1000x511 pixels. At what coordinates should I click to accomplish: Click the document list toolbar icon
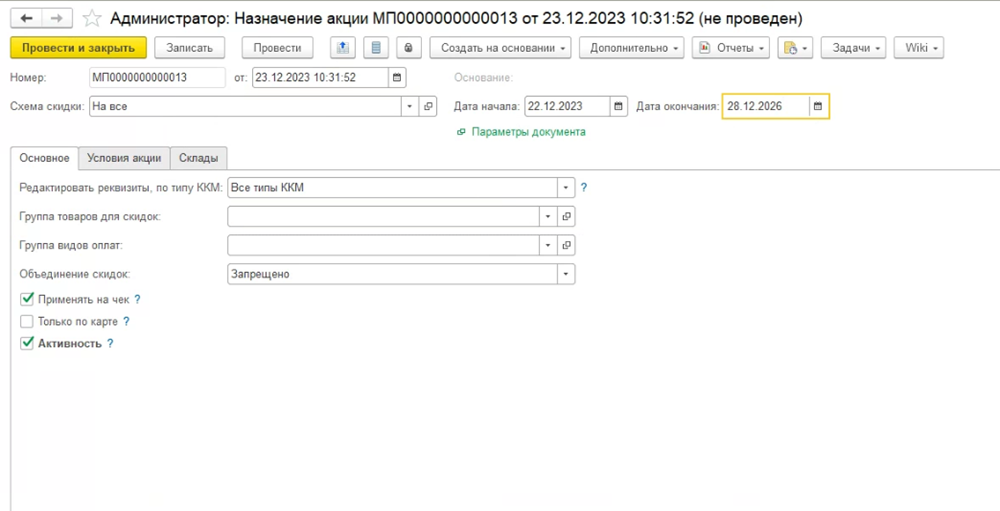(x=375, y=48)
